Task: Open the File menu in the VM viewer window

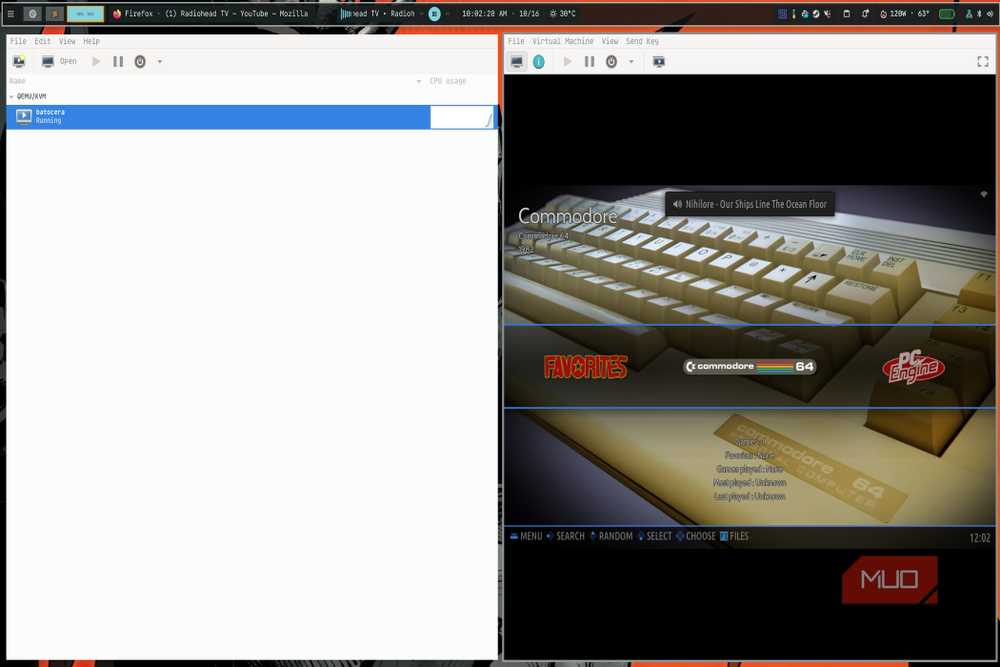Action: [x=516, y=41]
